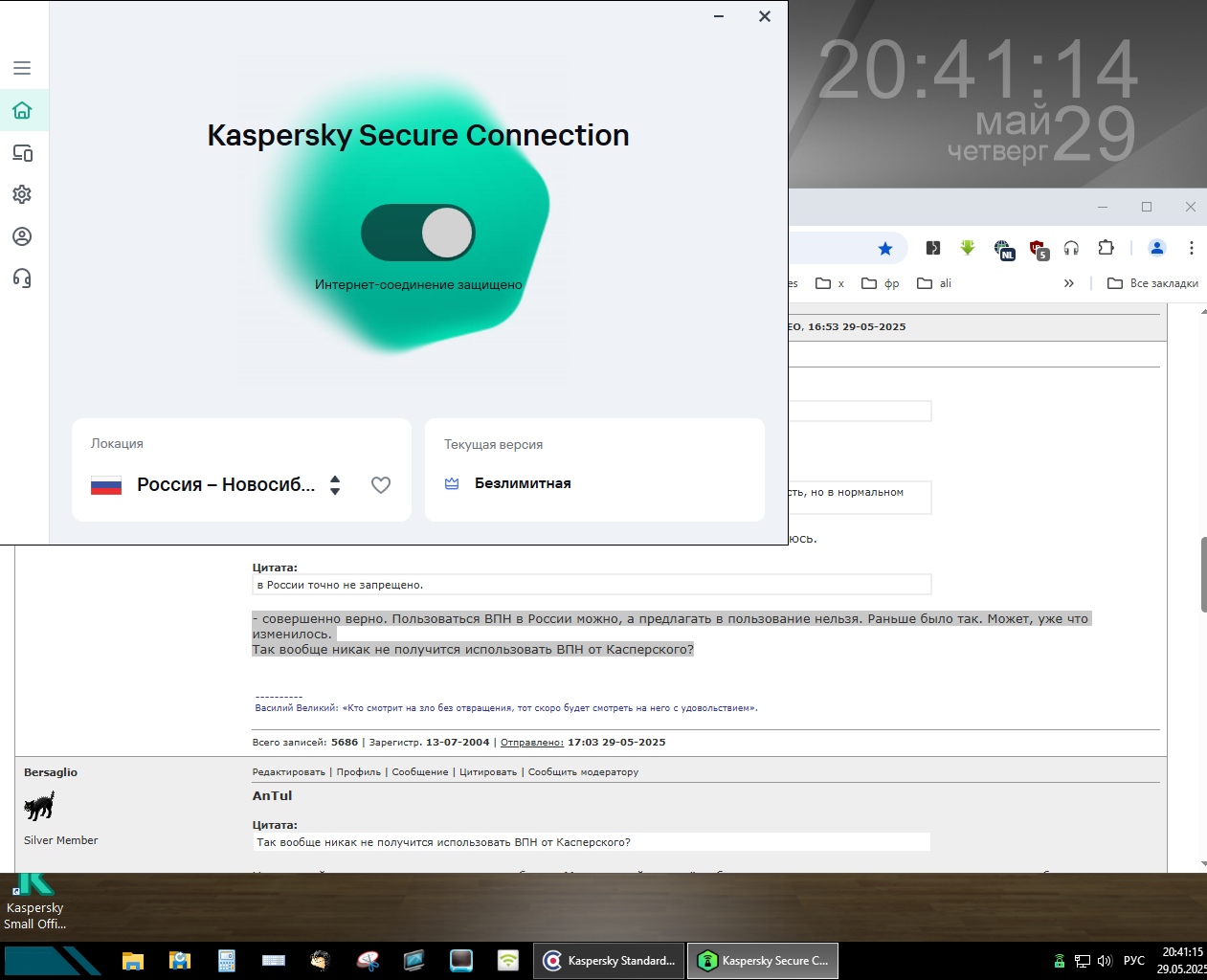Click the "Сообщение" link in Bersaglio's post
Screen dimensions: 1207x980
[420, 772]
